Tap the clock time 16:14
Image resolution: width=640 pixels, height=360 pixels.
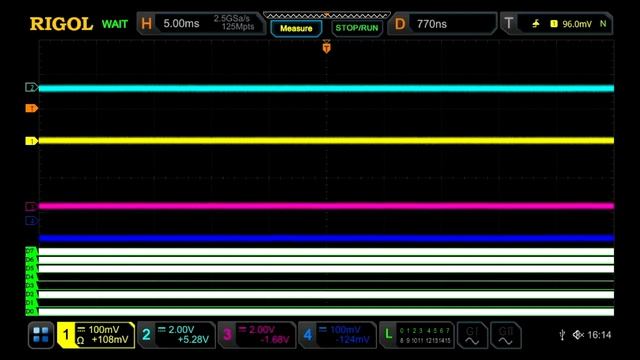(599, 335)
